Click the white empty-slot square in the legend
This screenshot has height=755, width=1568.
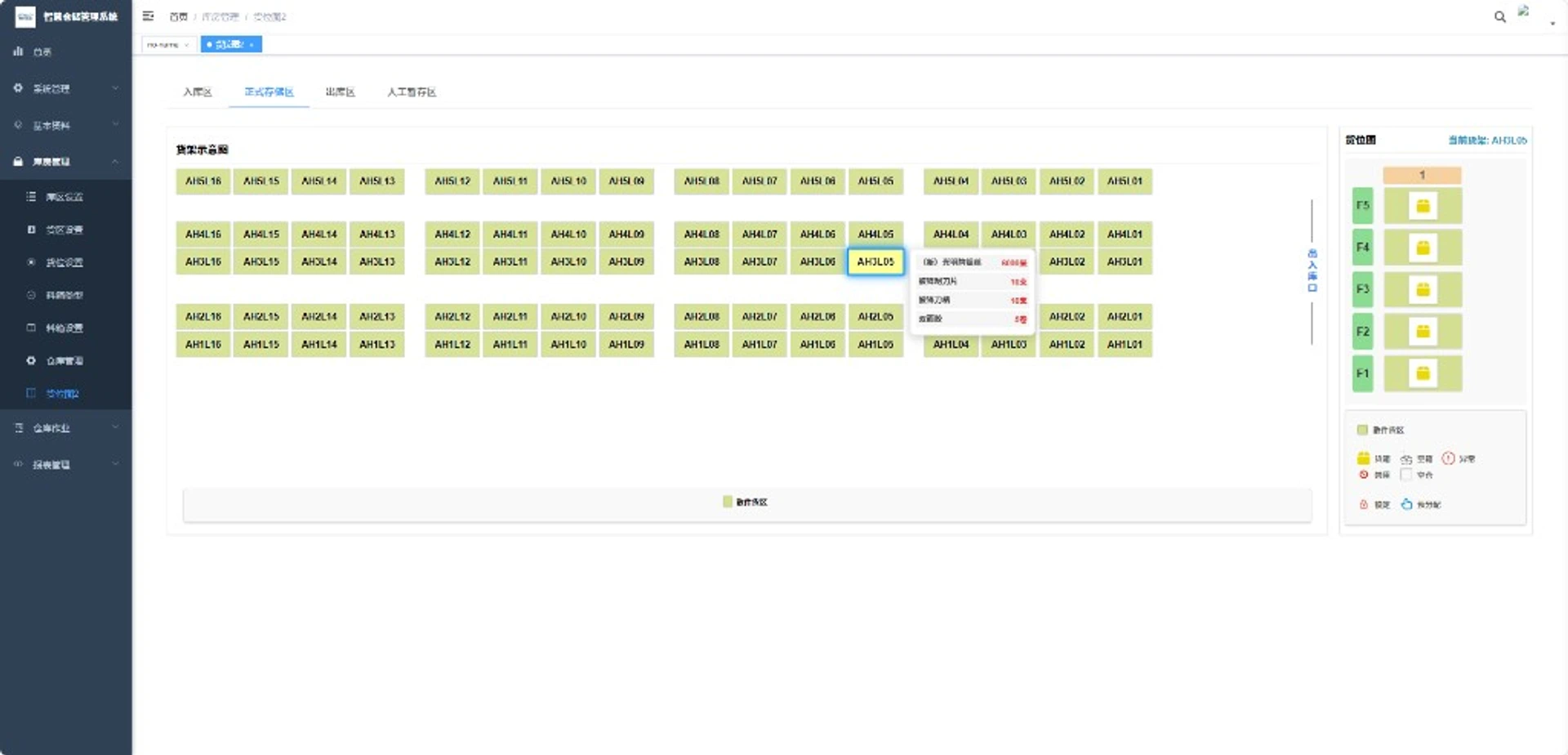(1405, 474)
